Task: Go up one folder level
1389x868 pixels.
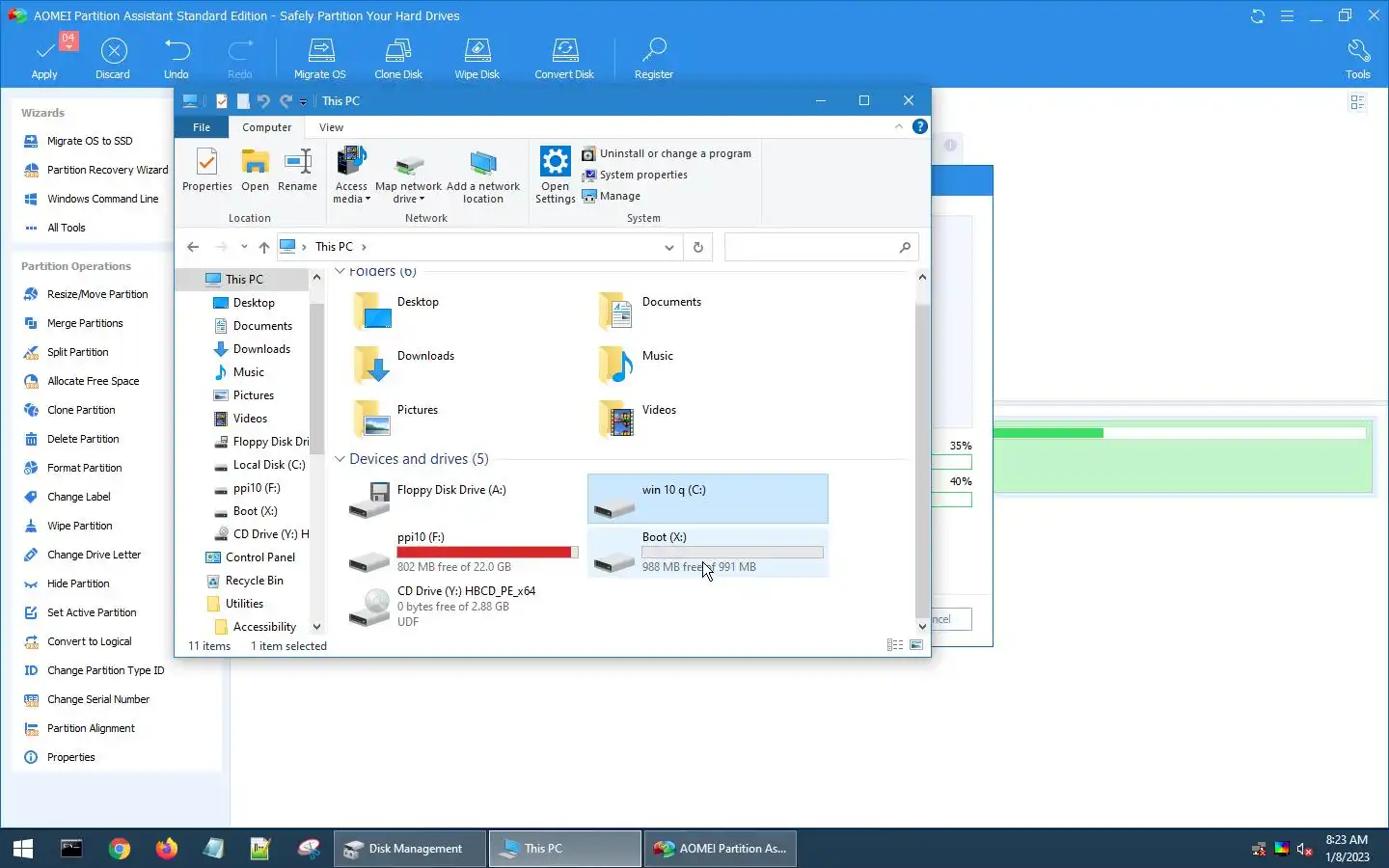Action: pyautogui.click(x=264, y=247)
